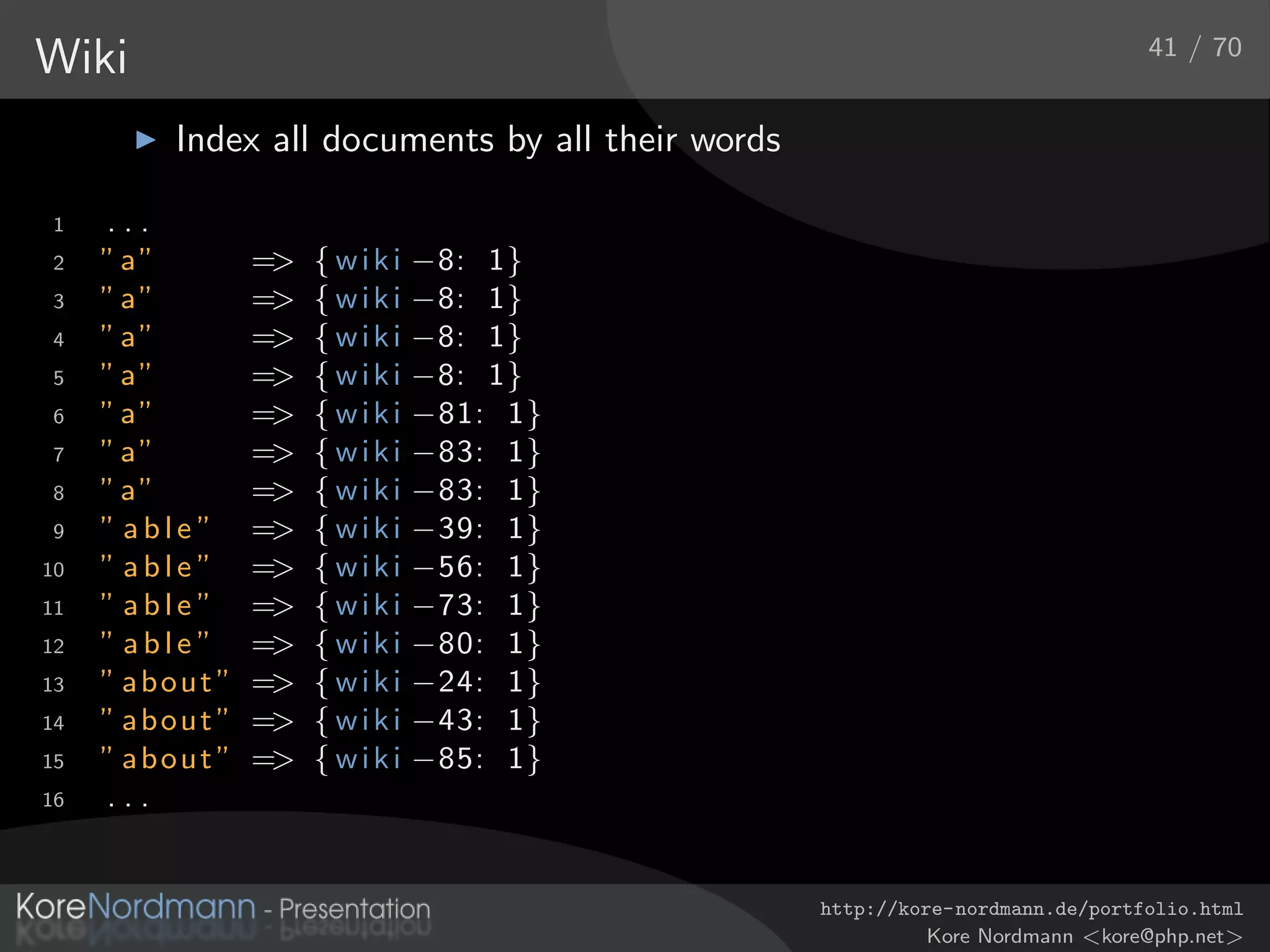The width and height of the screenshot is (1270, 952).
Task: Click the "about" key on line 14
Action: (165, 721)
